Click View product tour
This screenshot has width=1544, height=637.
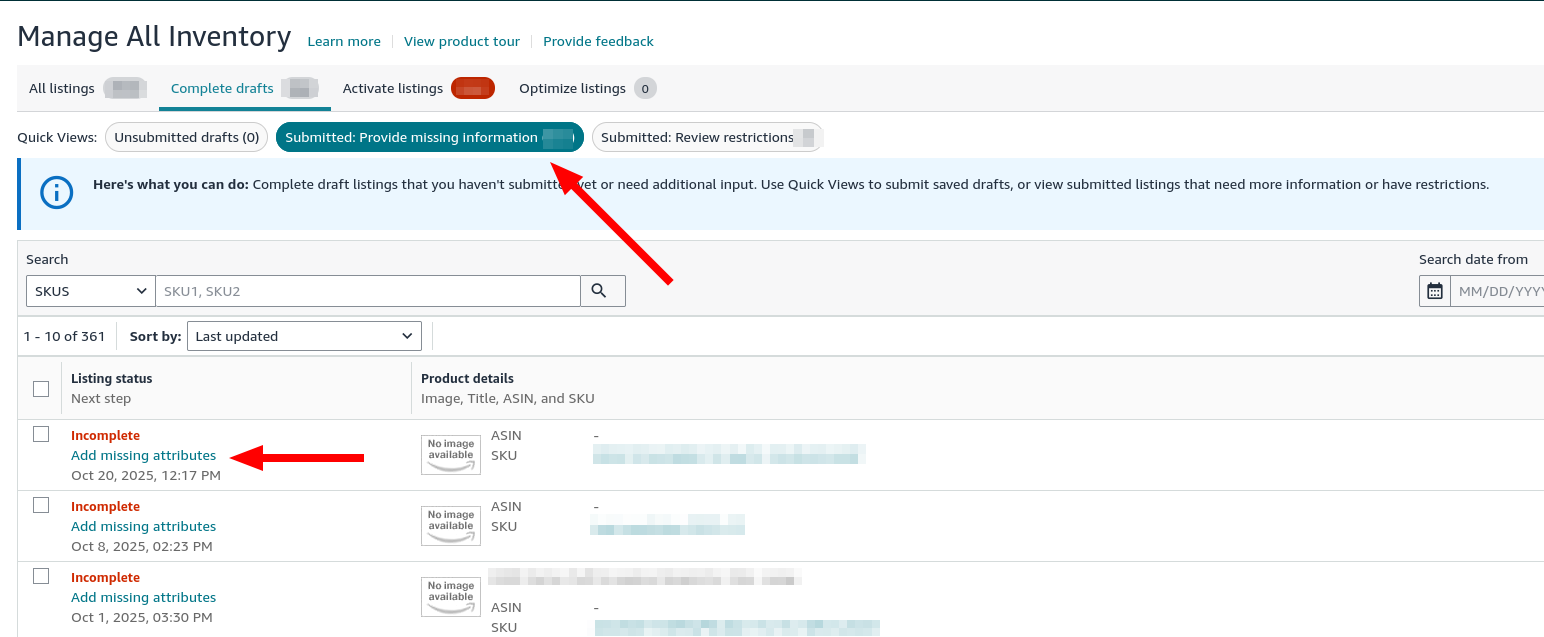click(462, 41)
